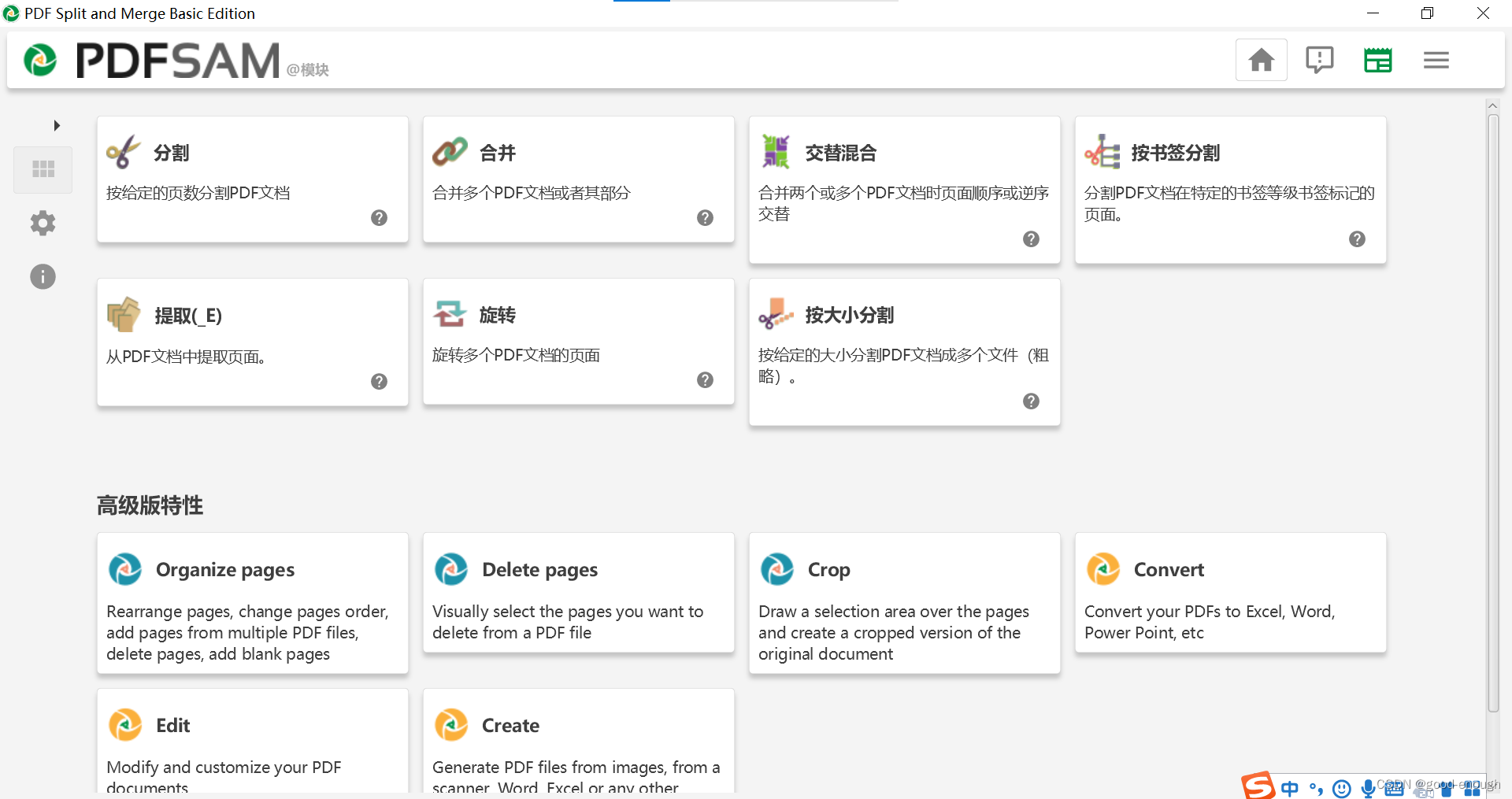Click the chain-link icon of 合并 module
Viewport: 1512px width, 799px height.
450,152
